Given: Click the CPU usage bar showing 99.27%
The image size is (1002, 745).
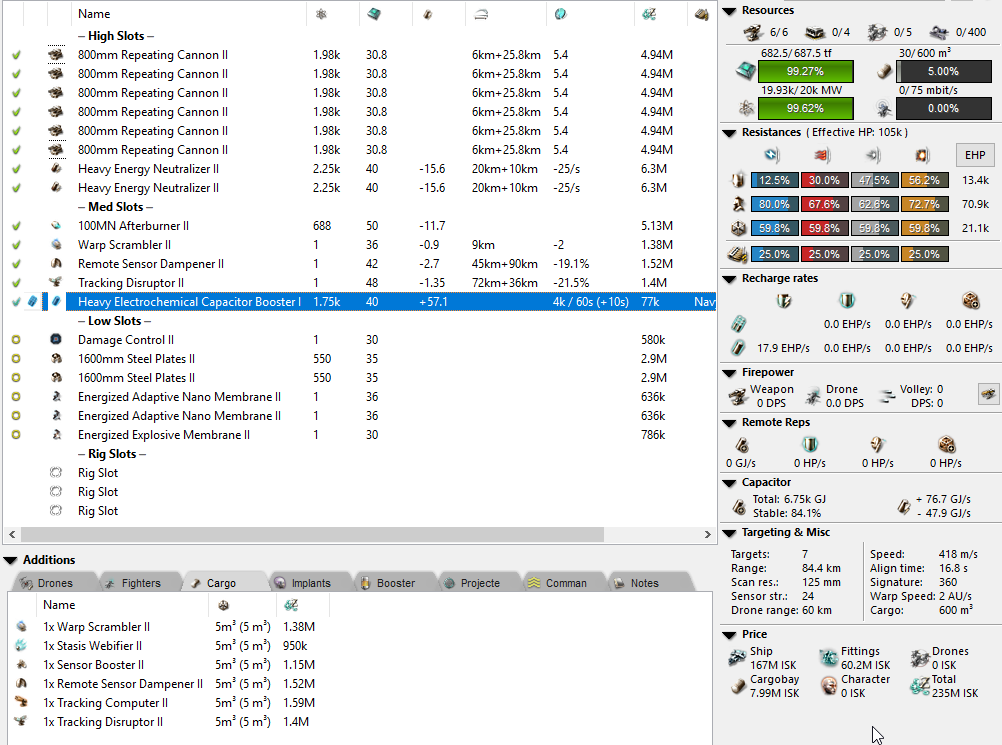Looking at the screenshot, I should tap(805, 72).
